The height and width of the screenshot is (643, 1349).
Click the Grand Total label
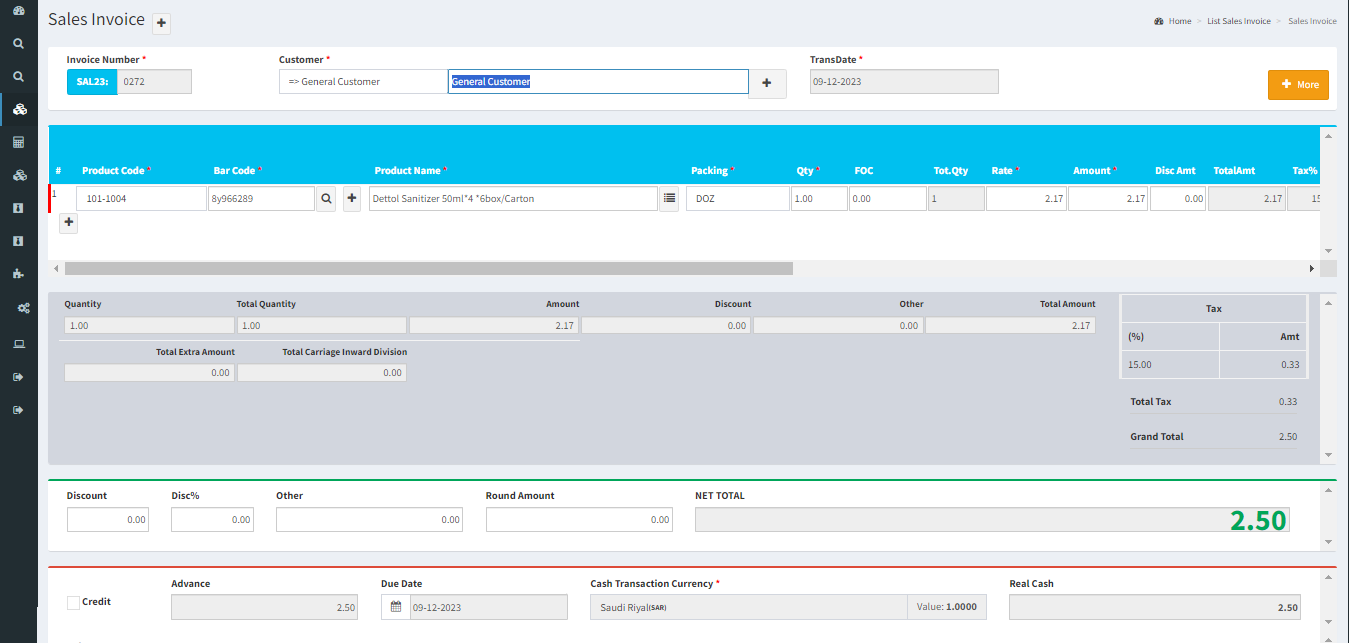(1157, 437)
